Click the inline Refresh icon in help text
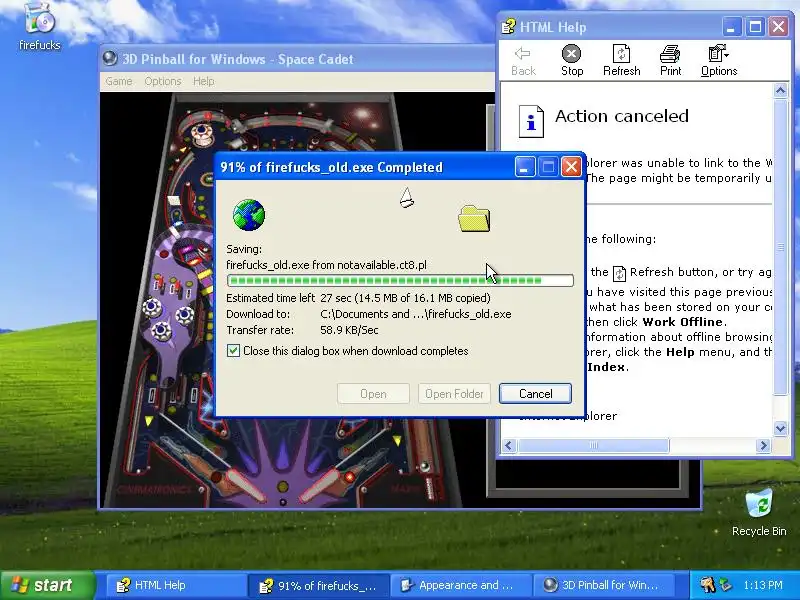 point(619,273)
